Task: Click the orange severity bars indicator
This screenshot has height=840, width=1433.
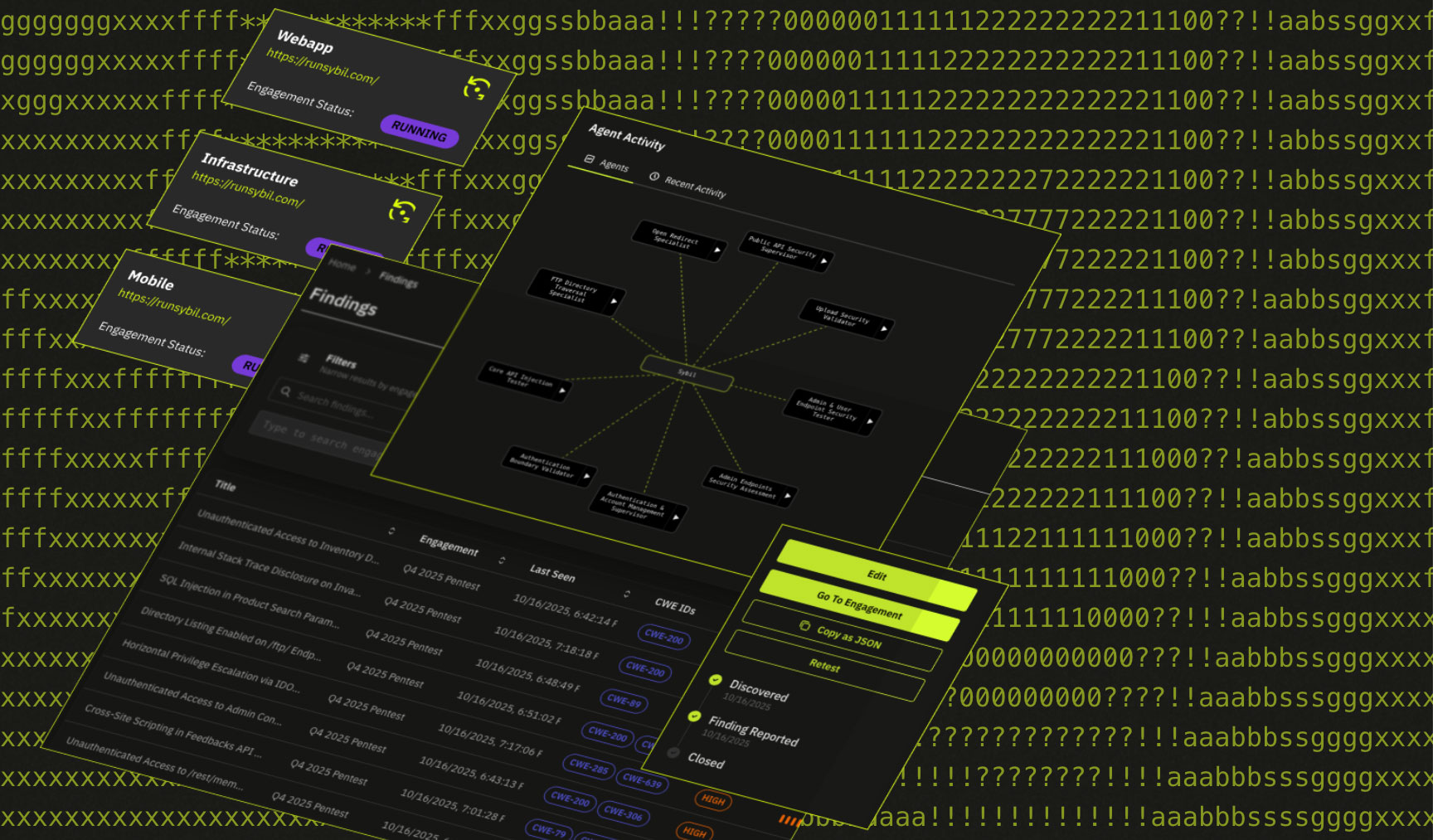Action: coord(789,821)
